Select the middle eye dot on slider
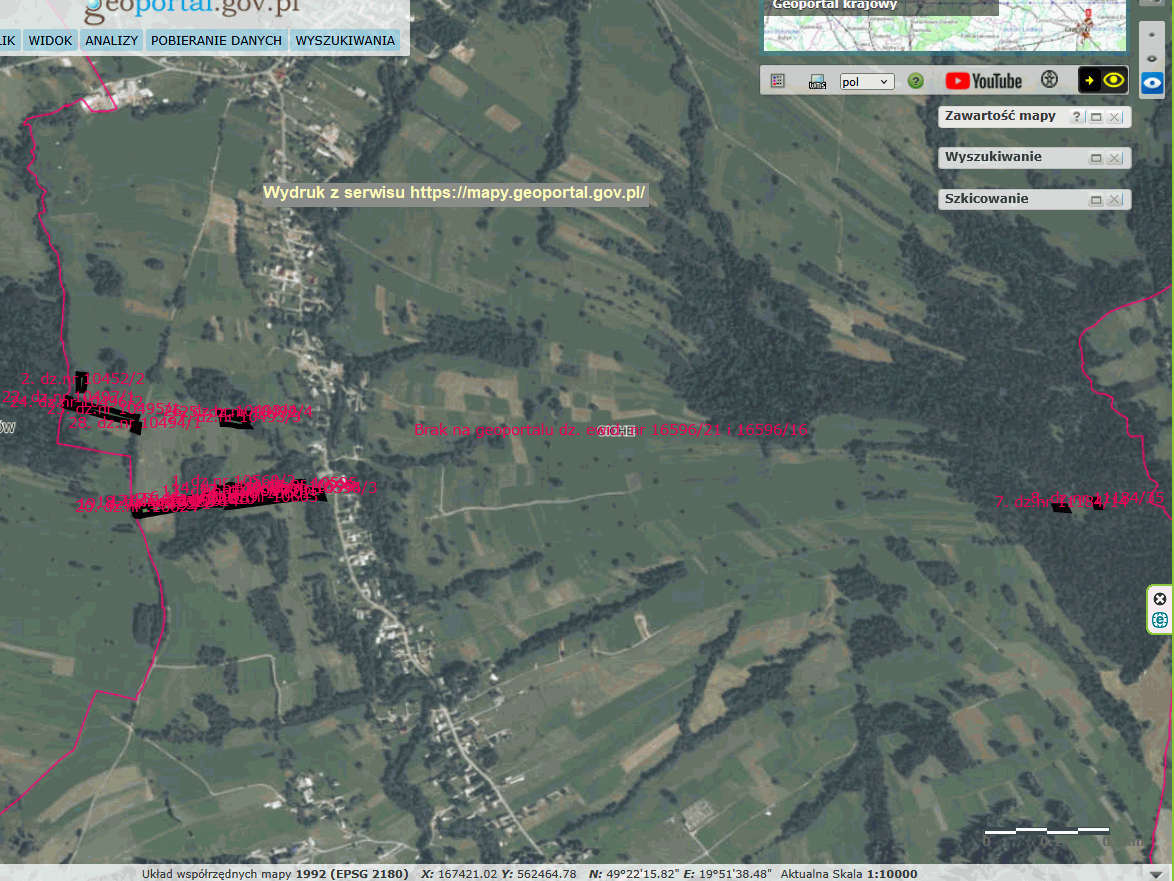 1152,58
